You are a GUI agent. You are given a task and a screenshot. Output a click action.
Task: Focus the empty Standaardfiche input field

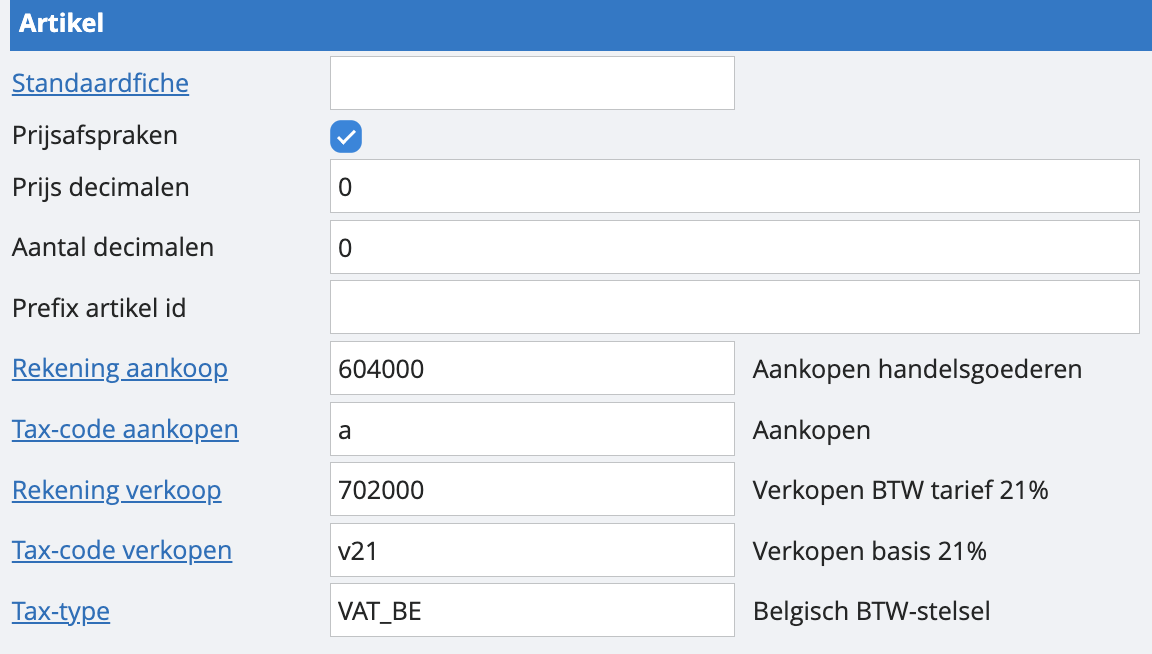coord(532,83)
